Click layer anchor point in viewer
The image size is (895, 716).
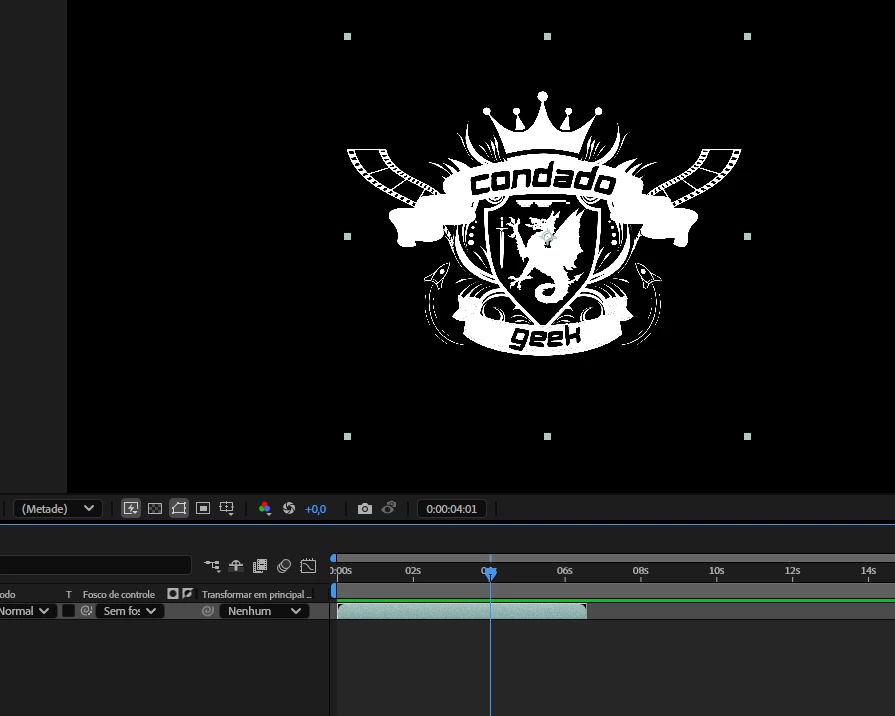548,237
